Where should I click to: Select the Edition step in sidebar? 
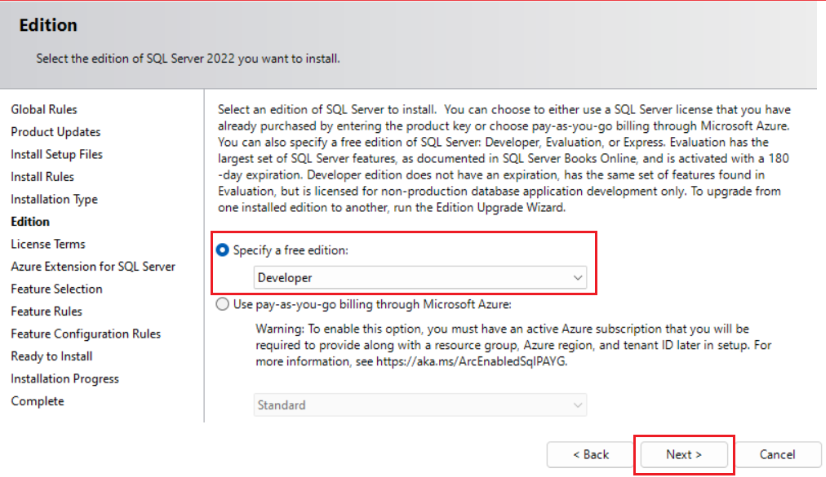pos(30,221)
